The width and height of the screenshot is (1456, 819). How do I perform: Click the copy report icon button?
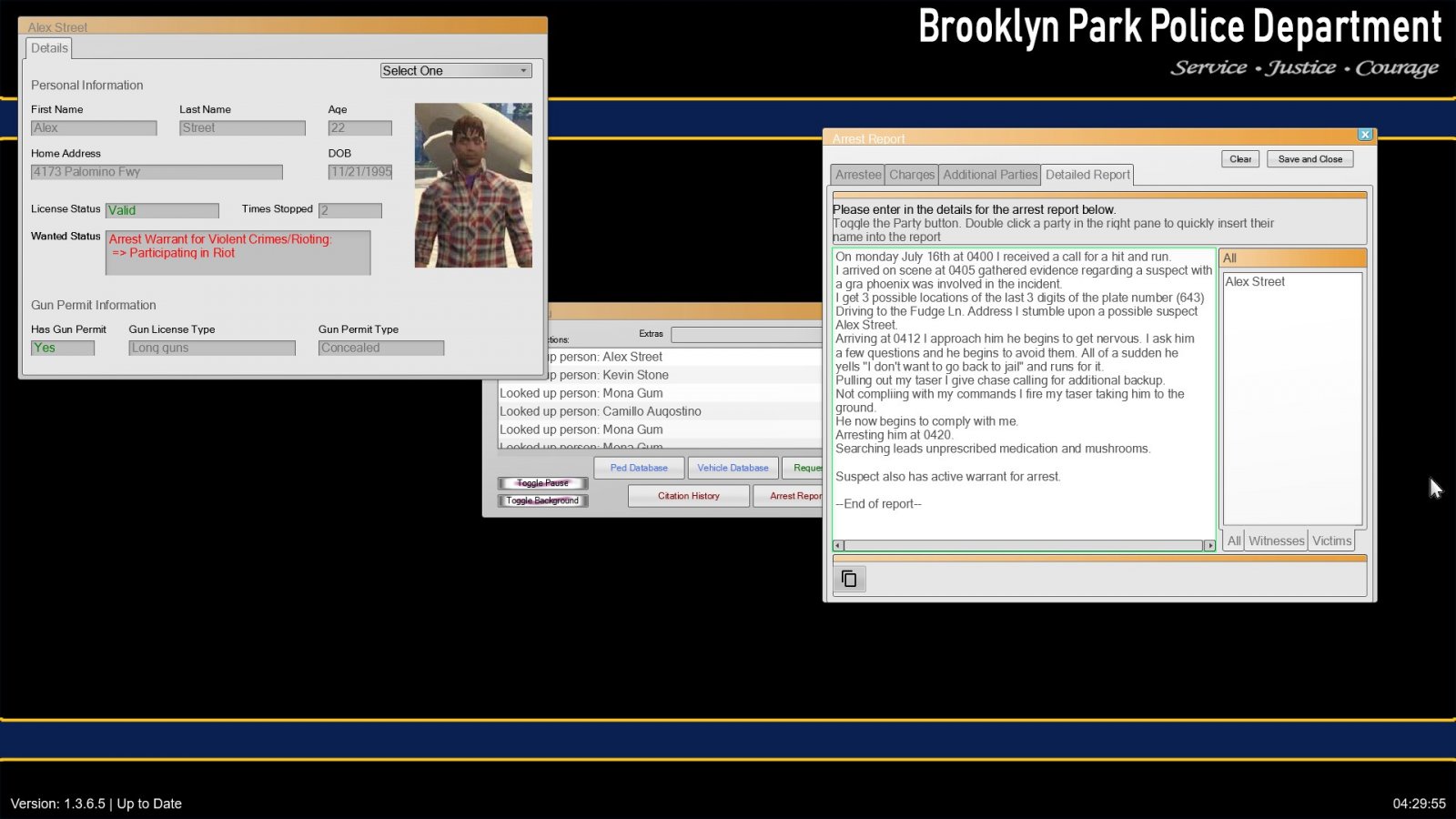(849, 579)
